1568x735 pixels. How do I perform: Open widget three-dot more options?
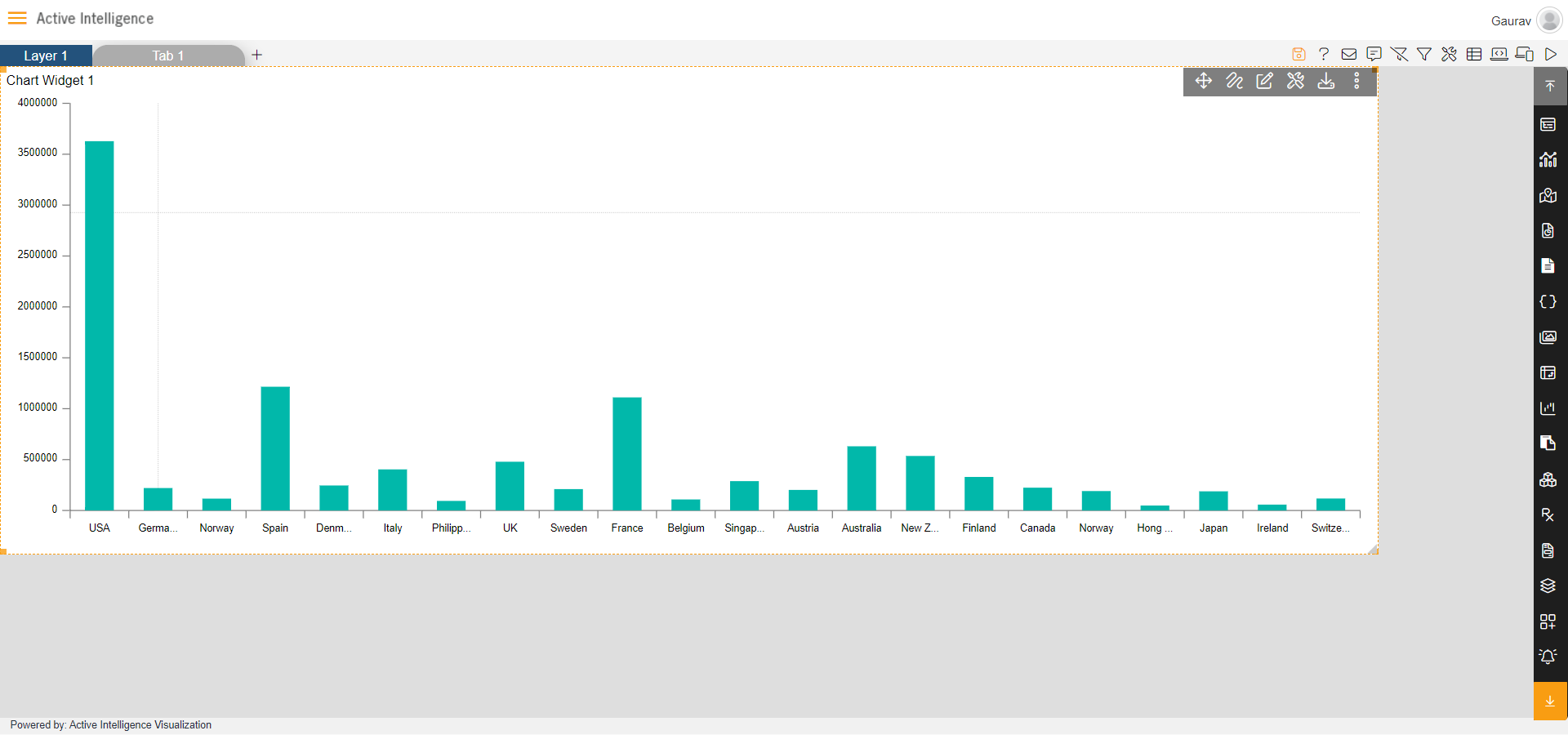tap(1356, 81)
